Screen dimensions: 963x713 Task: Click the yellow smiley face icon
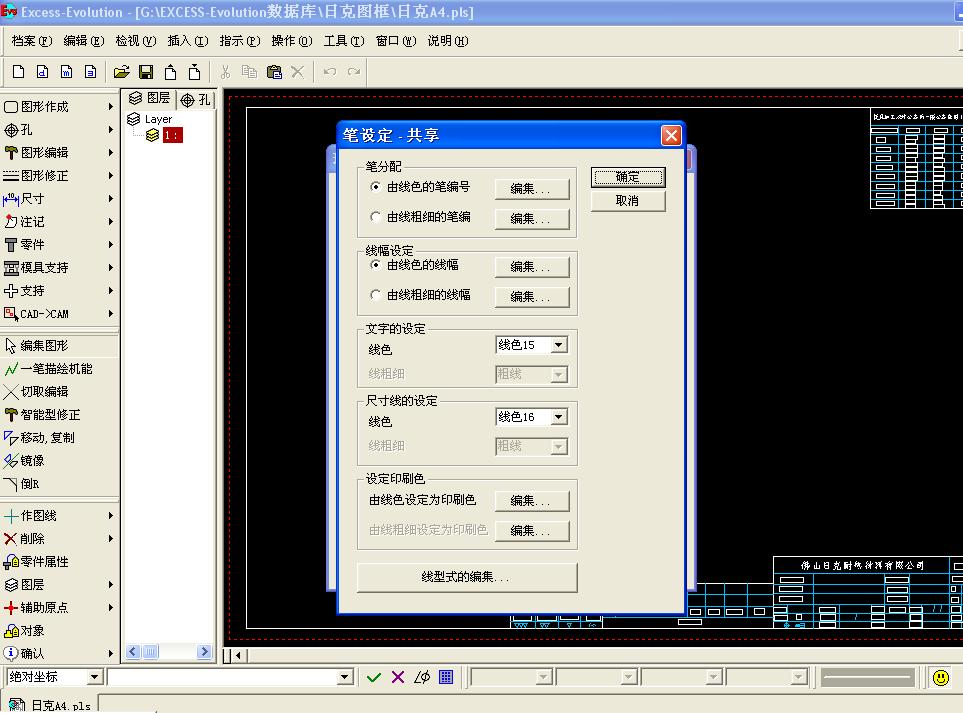tap(940, 678)
